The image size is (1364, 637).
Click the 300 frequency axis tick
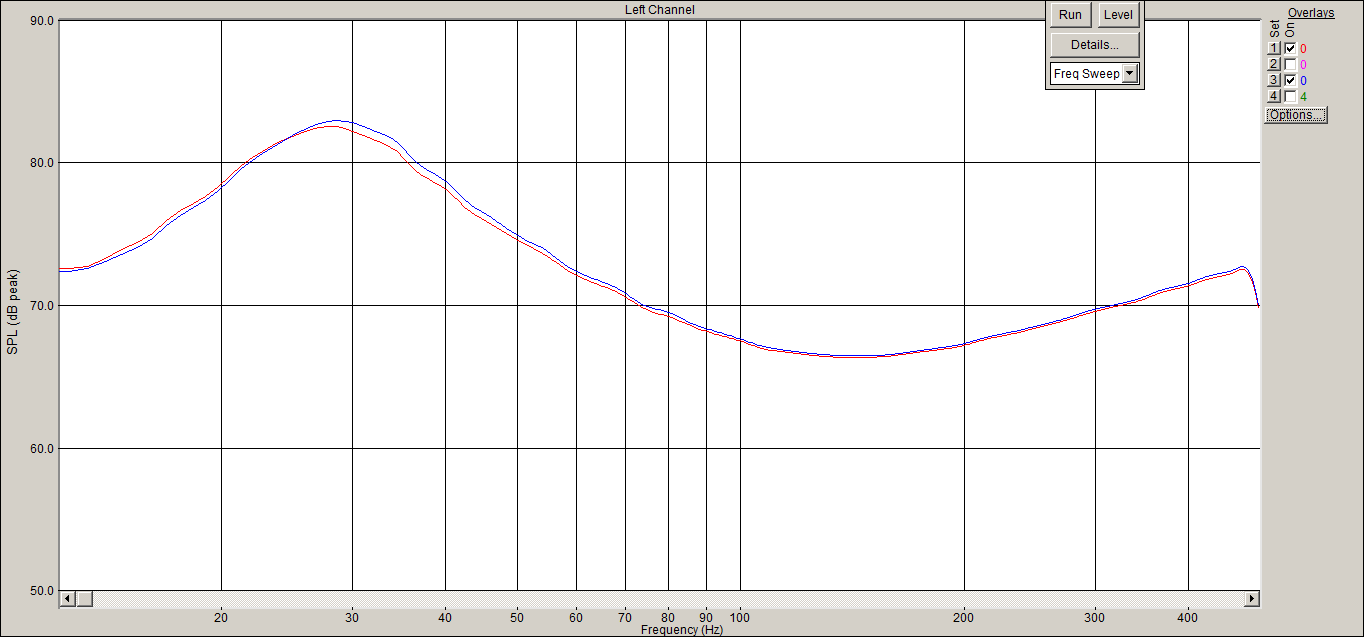pyautogui.click(x=1095, y=617)
